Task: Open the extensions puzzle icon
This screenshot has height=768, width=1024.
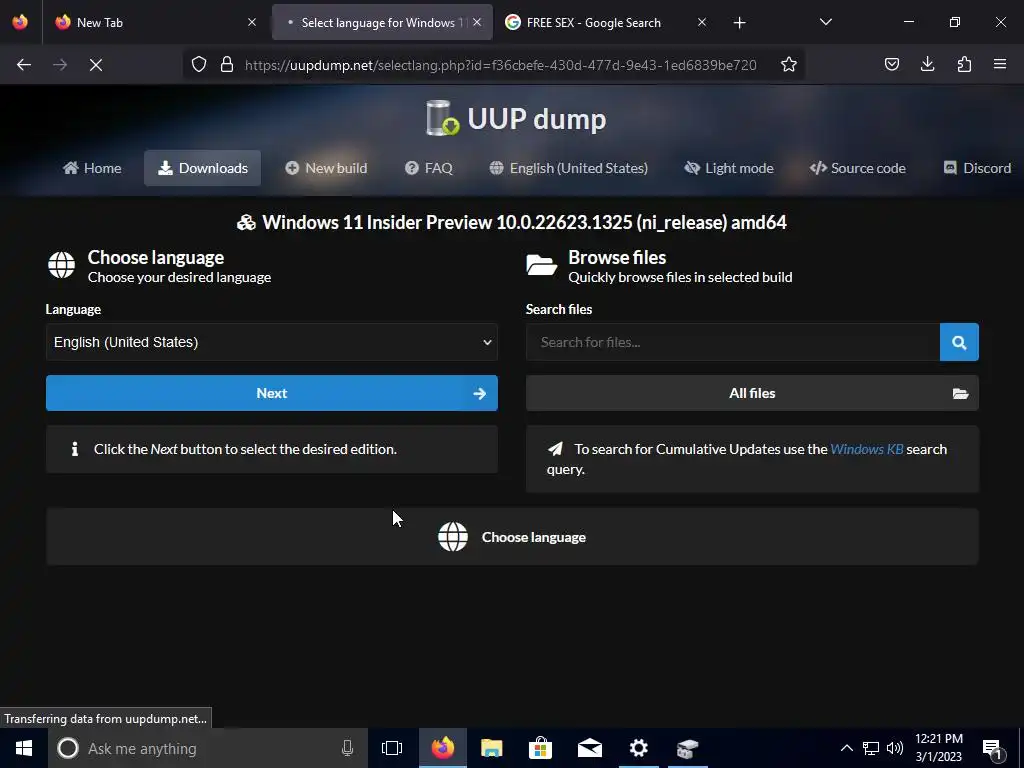Action: point(964,64)
